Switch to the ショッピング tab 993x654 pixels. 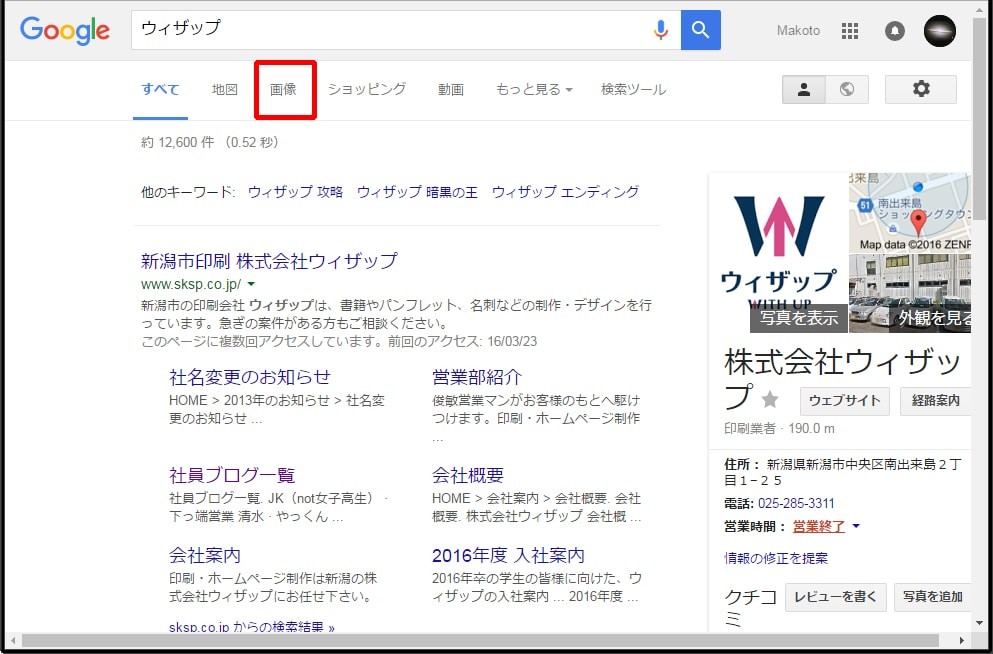(367, 89)
